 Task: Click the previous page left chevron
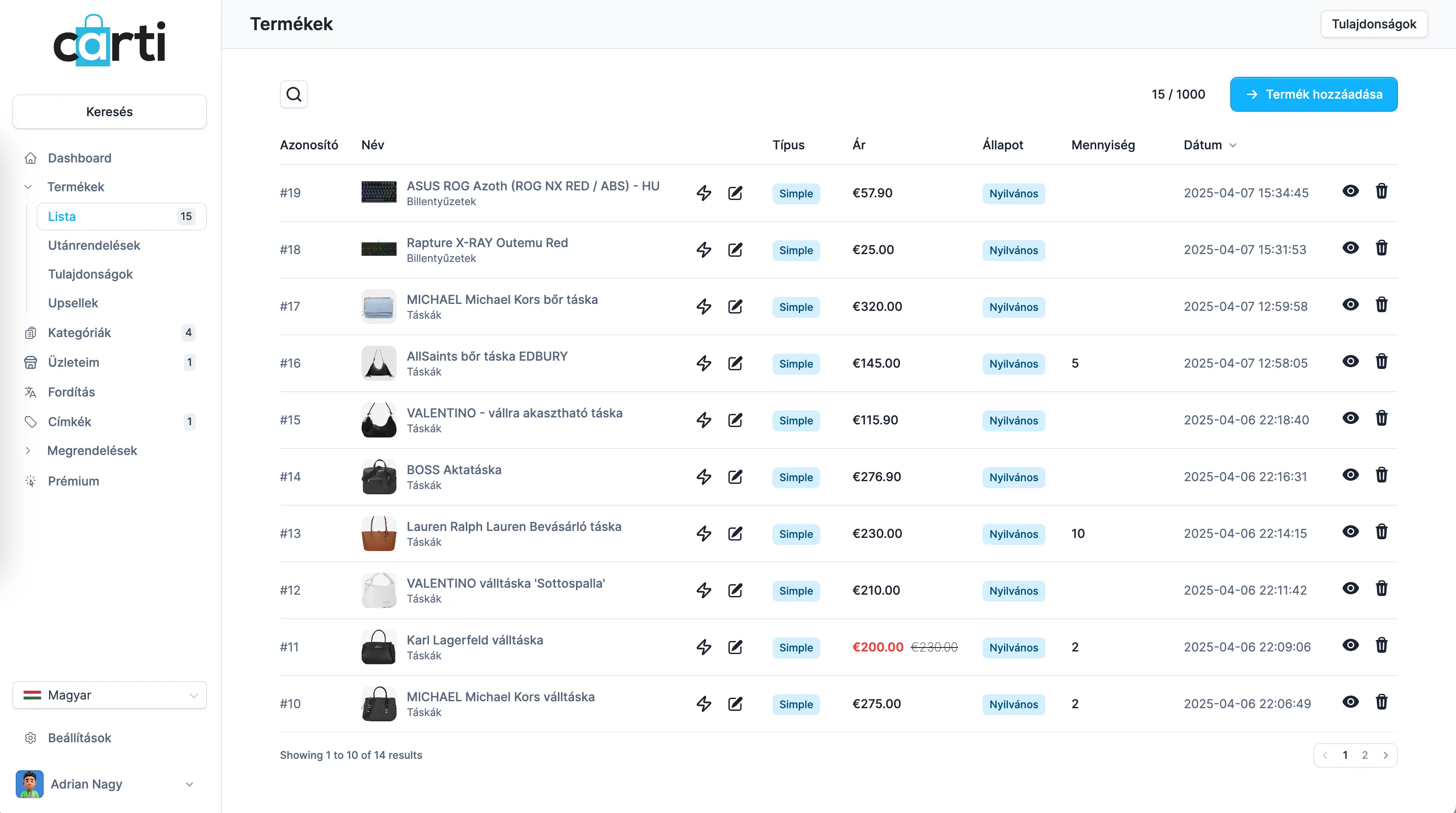1325,755
